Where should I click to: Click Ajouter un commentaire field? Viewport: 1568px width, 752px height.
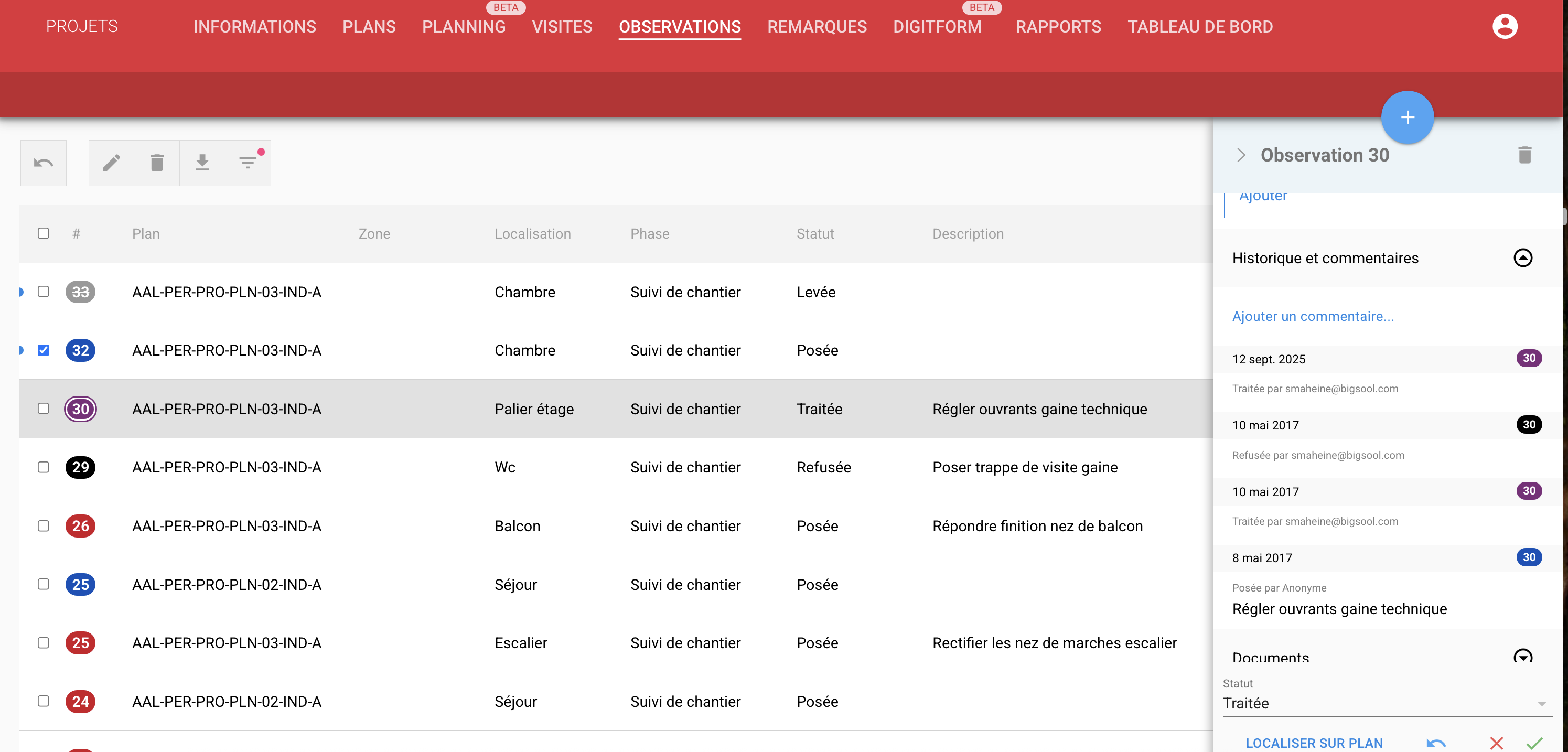pyautogui.click(x=1313, y=316)
